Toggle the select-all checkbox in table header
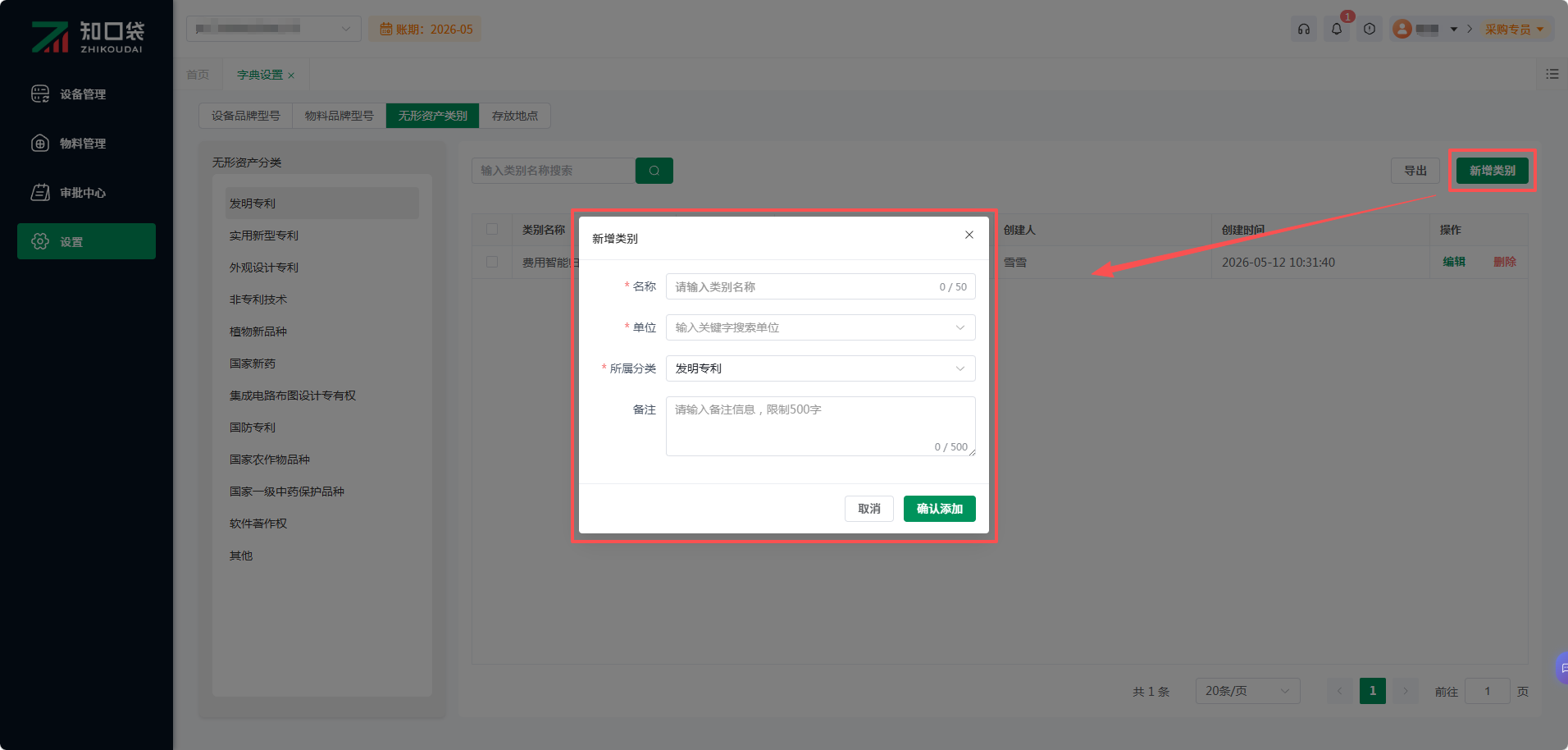The height and width of the screenshot is (750, 1568). click(492, 229)
